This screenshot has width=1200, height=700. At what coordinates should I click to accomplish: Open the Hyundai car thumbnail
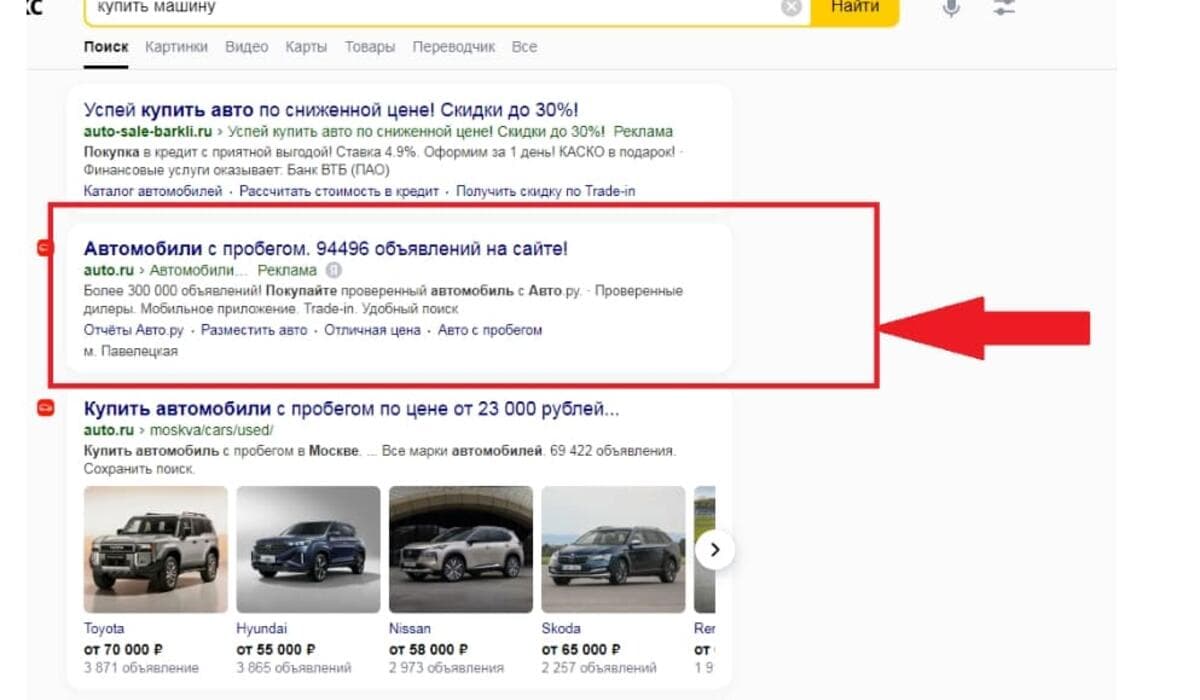[x=308, y=549]
